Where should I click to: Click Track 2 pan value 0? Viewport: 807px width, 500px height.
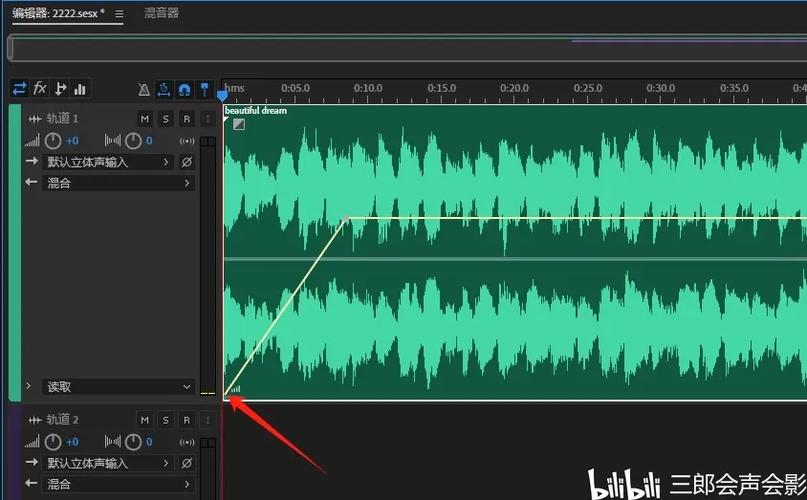click(149, 442)
